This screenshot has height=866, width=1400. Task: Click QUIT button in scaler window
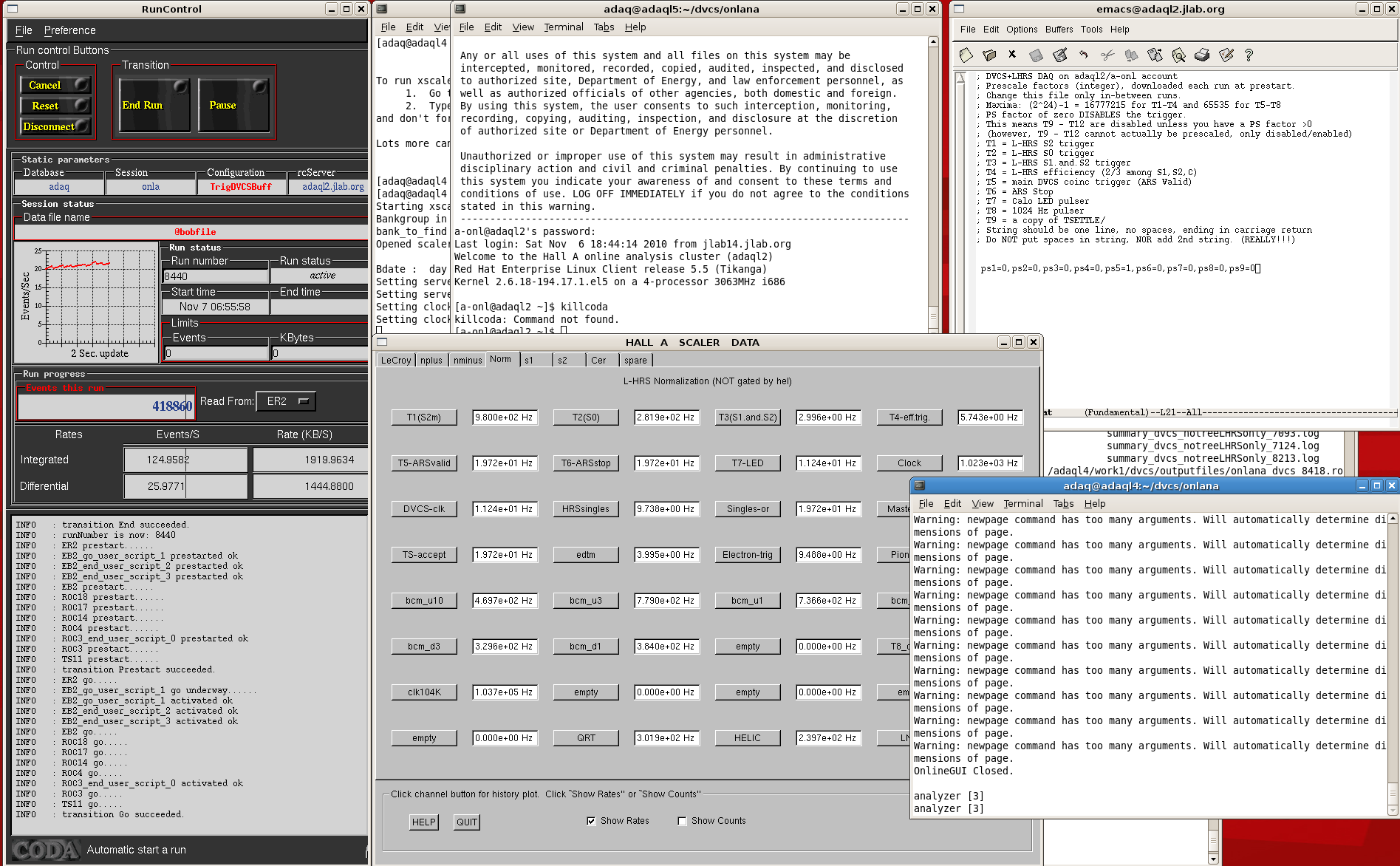click(467, 822)
